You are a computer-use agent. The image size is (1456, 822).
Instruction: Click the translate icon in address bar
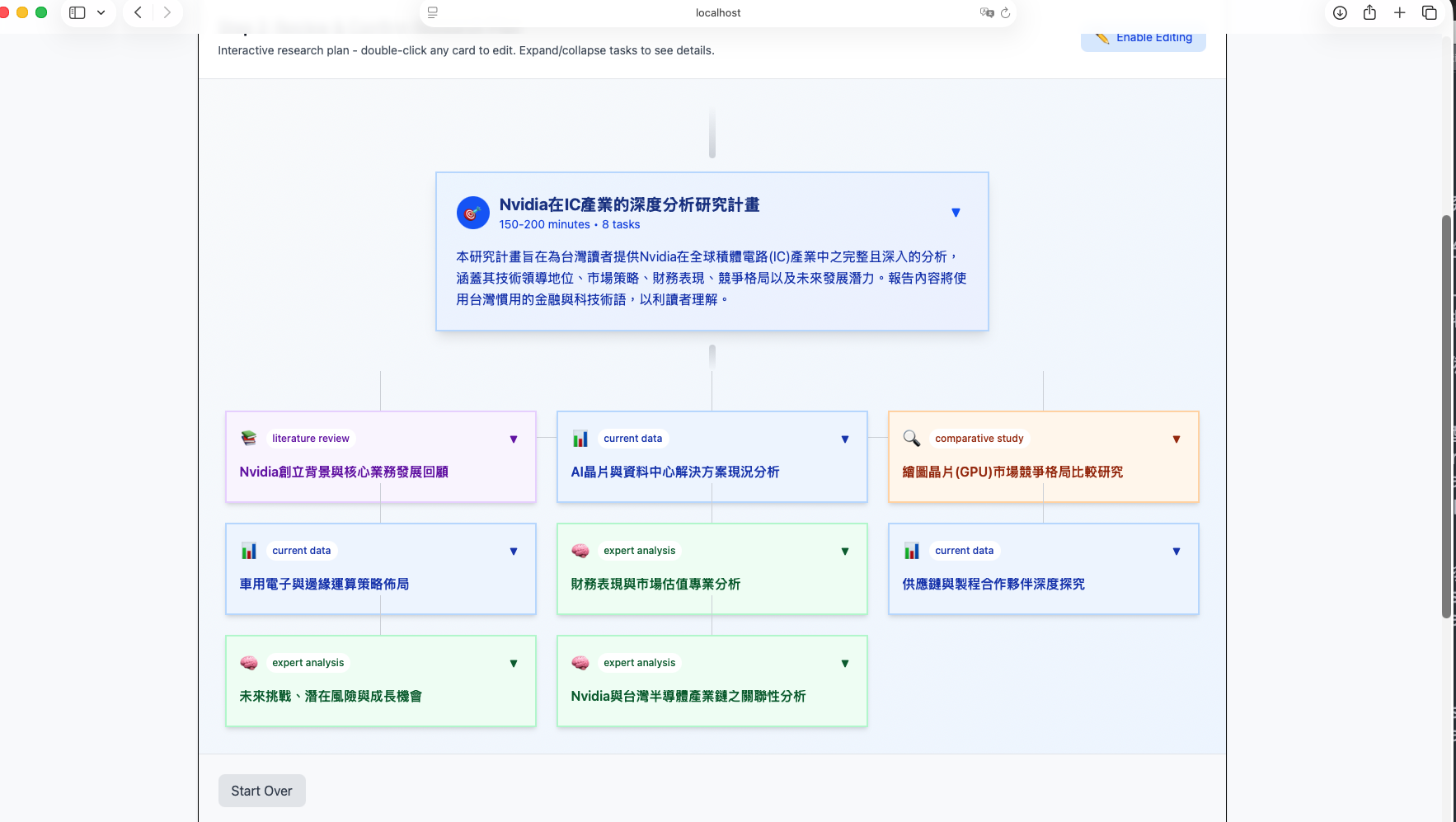[986, 12]
